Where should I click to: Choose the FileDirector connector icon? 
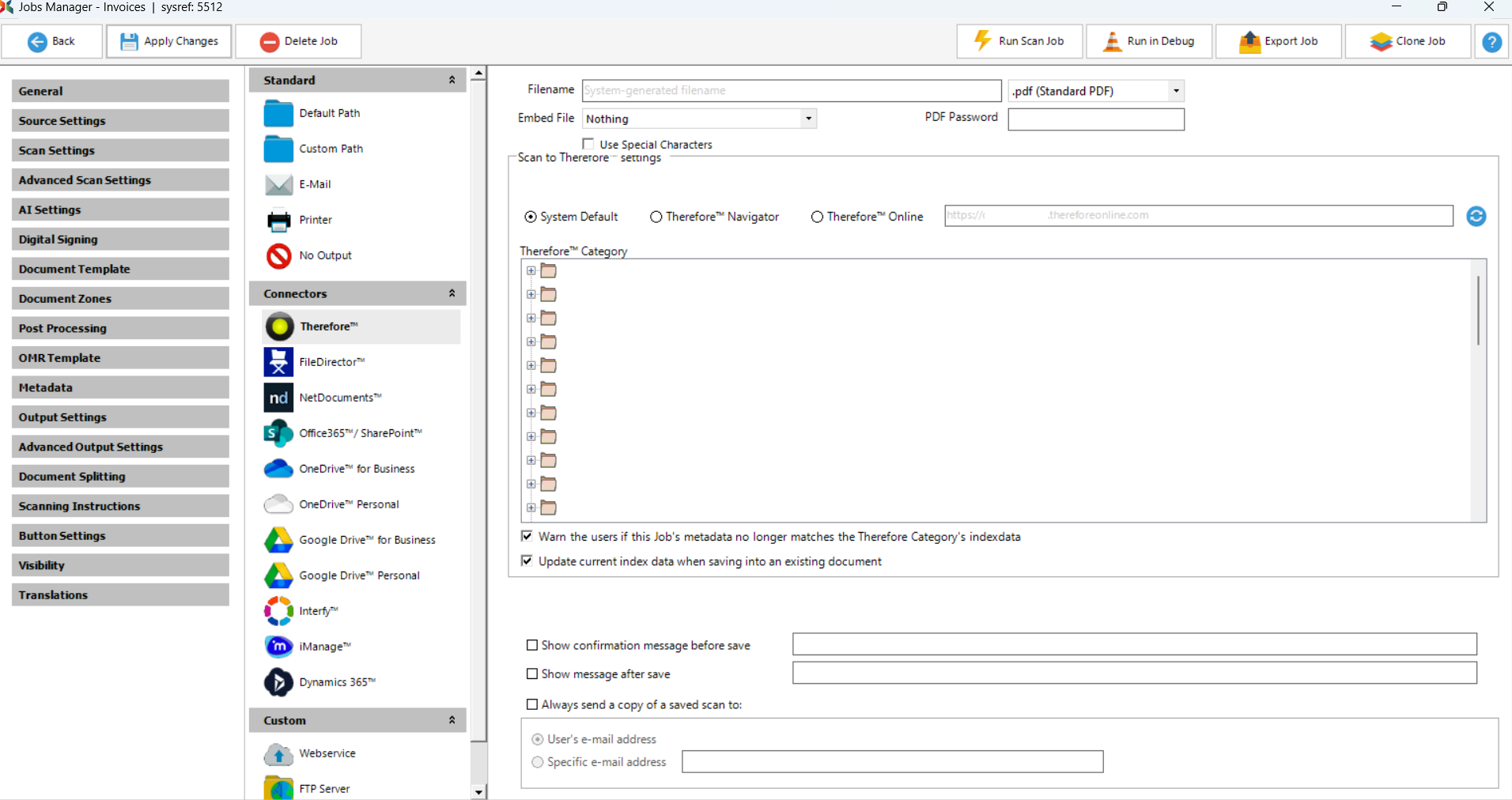278,362
